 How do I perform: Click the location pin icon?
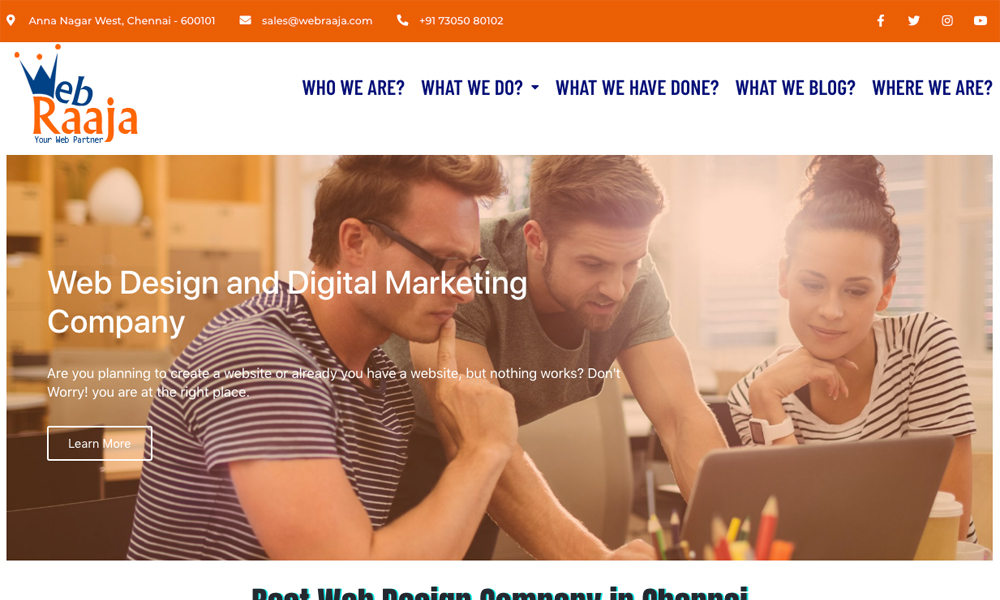tap(11, 20)
